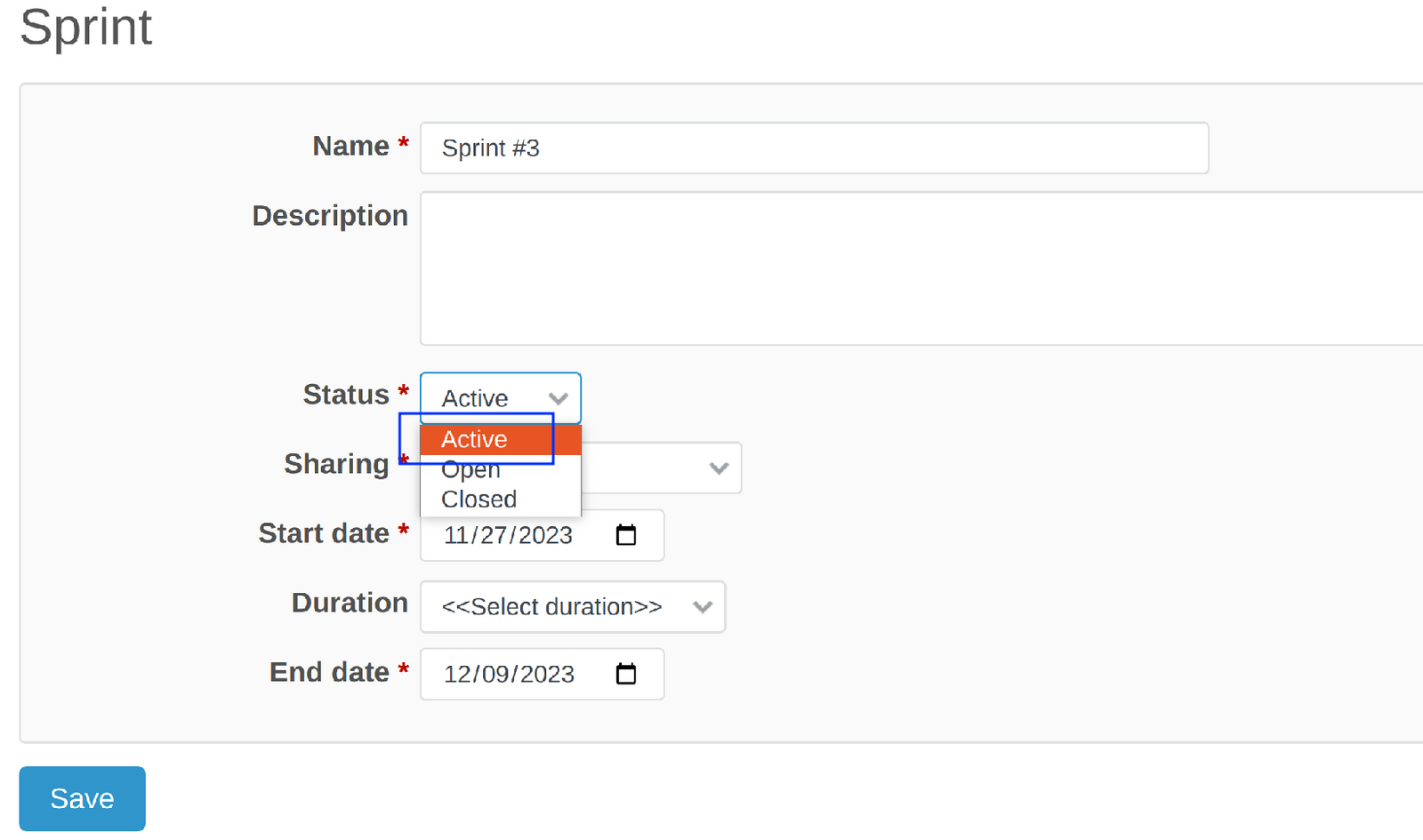Viewport: 1423px width, 840px height.
Task: Click the Duration dropdown chevron
Action: tap(703, 607)
